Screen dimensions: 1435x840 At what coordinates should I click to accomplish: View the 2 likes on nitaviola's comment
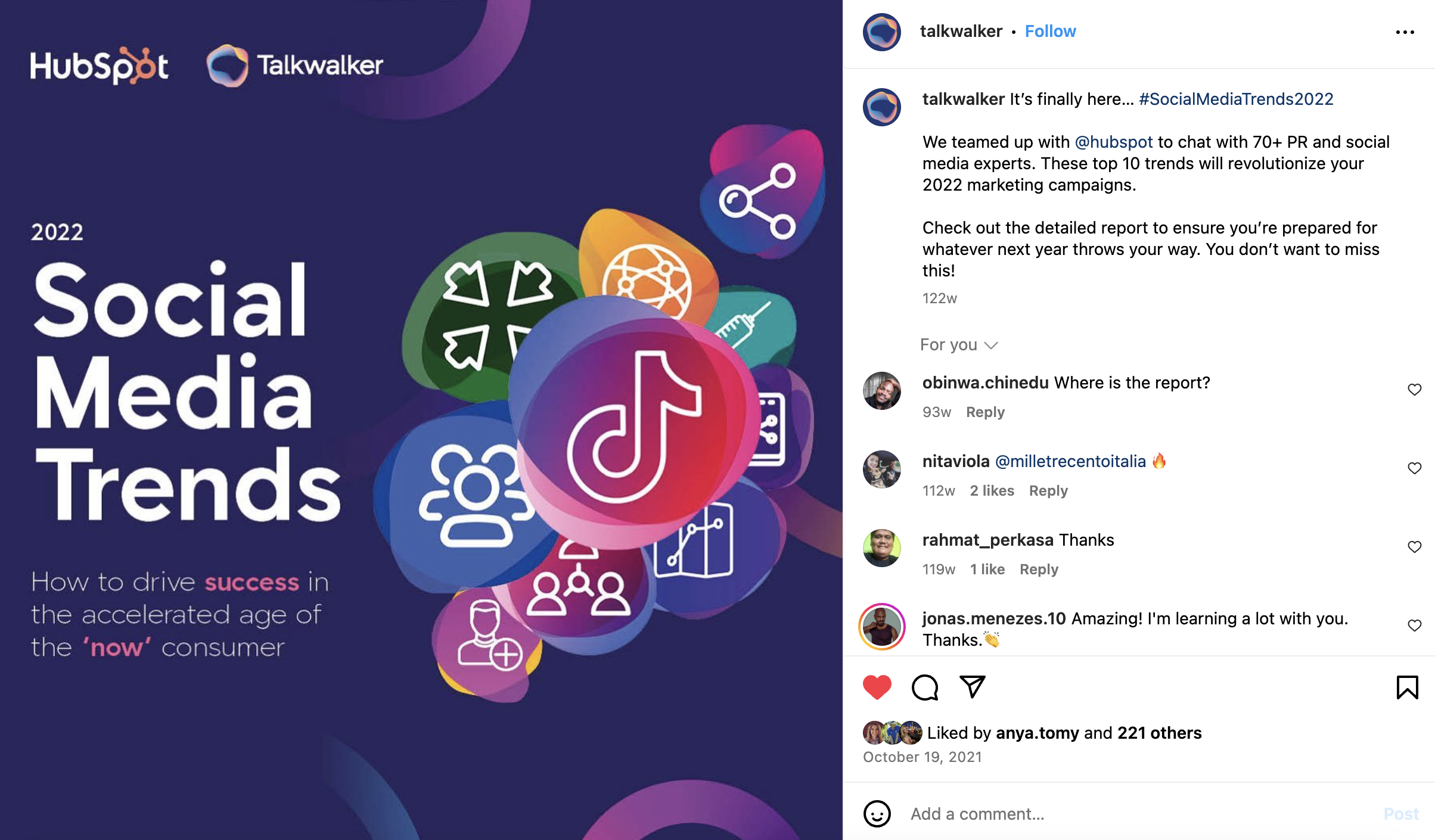992,491
